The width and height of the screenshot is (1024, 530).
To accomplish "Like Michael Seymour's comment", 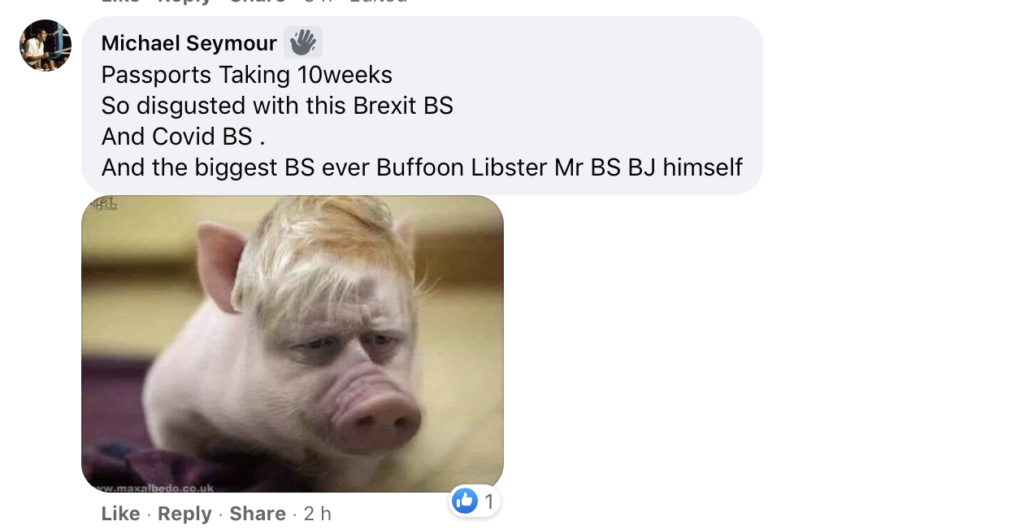I will pyautogui.click(x=121, y=514).
